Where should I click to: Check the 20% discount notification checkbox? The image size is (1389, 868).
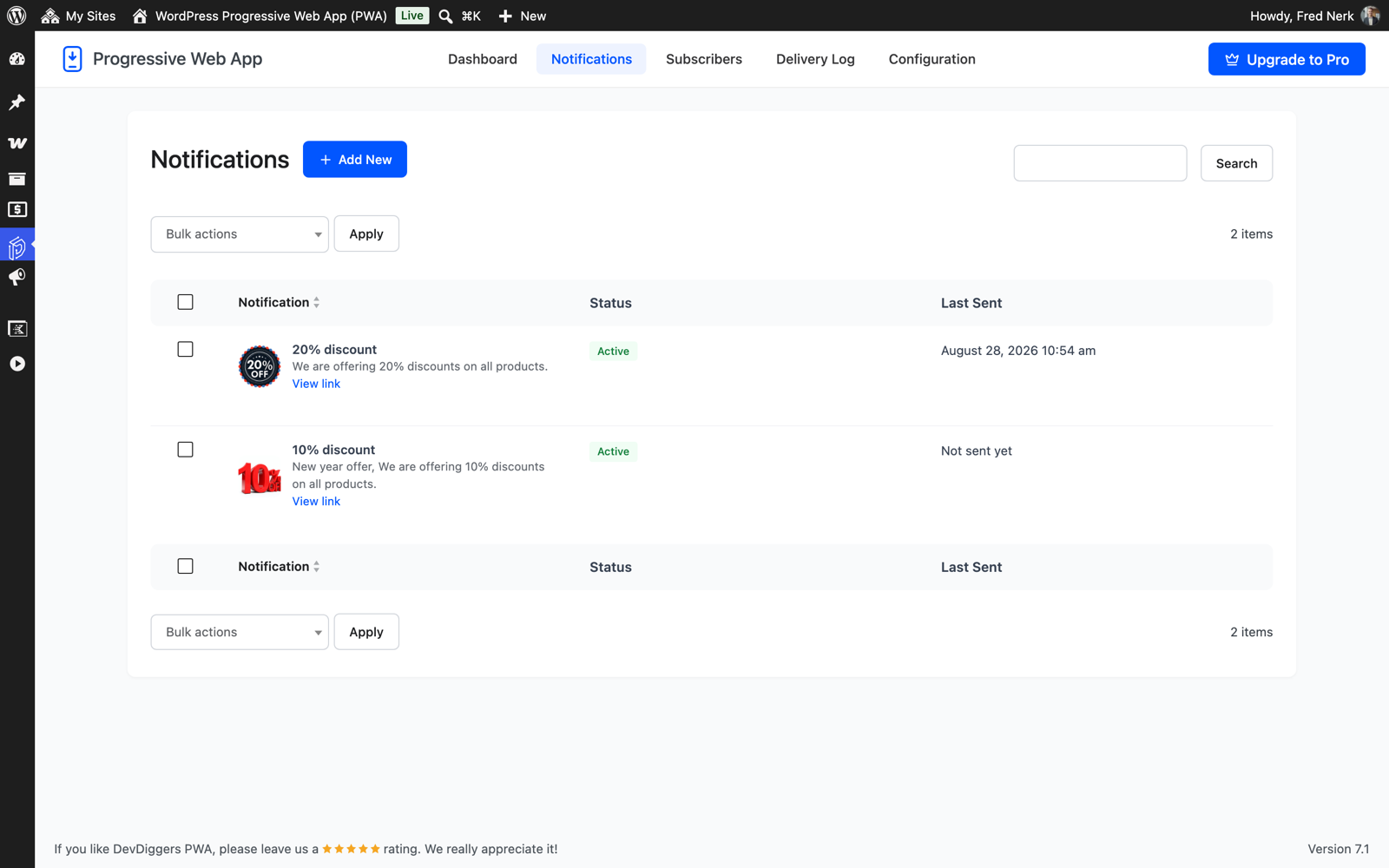click(x=185, y=349)
